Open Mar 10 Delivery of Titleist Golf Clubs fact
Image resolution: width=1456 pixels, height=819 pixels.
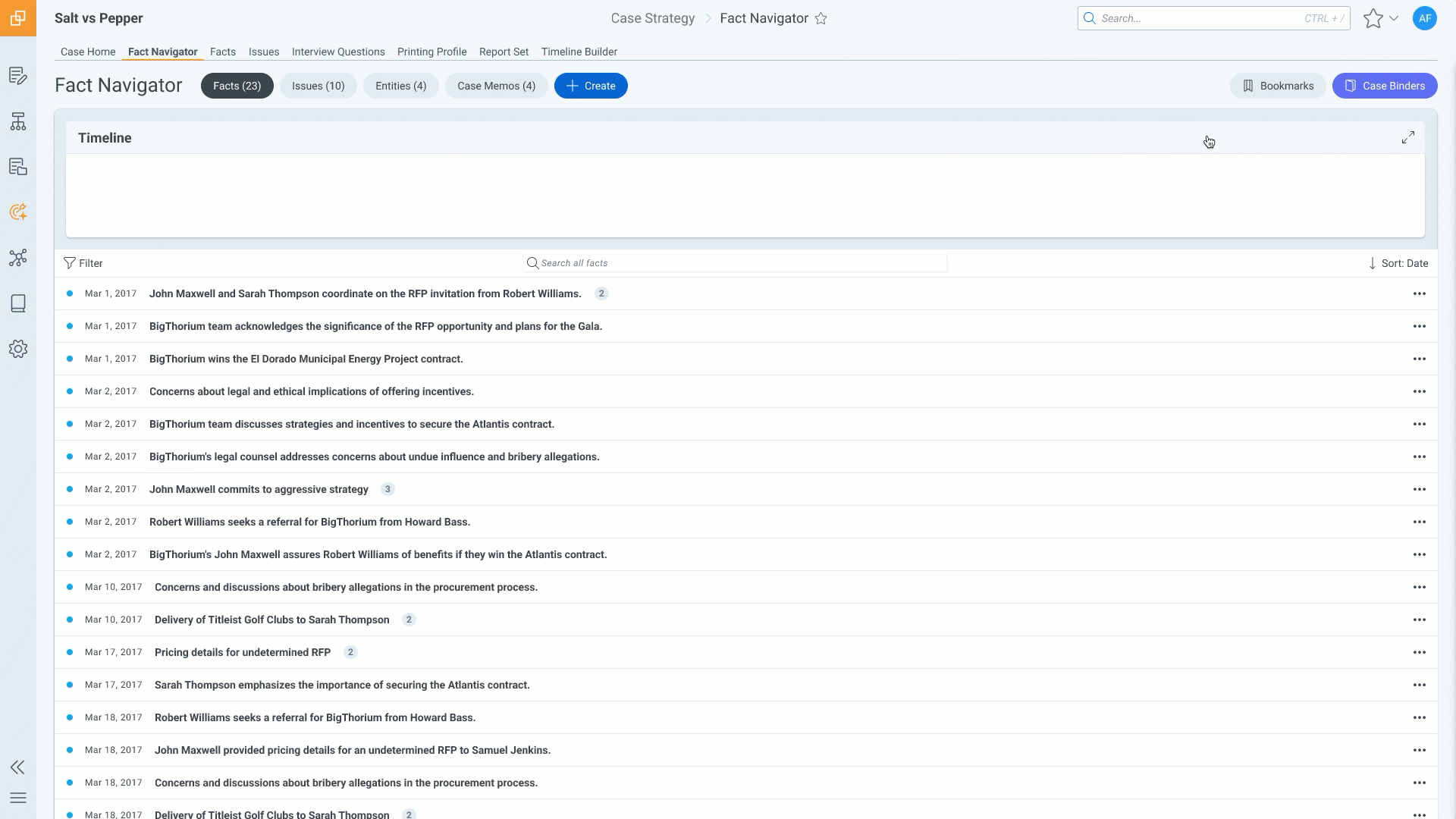[272, 620]
